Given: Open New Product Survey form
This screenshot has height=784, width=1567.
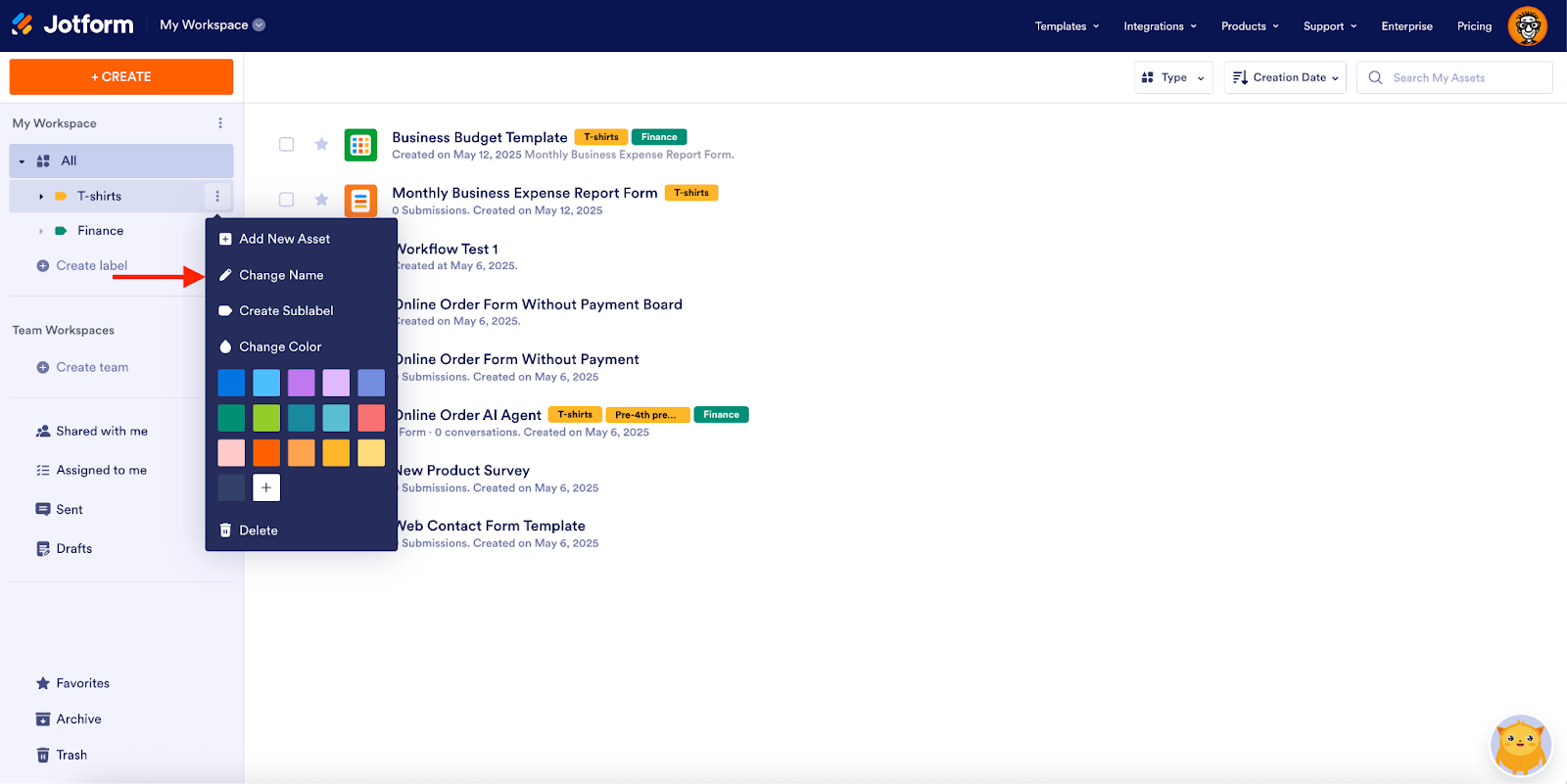Looking at the screenshot, I should point(463,470).
